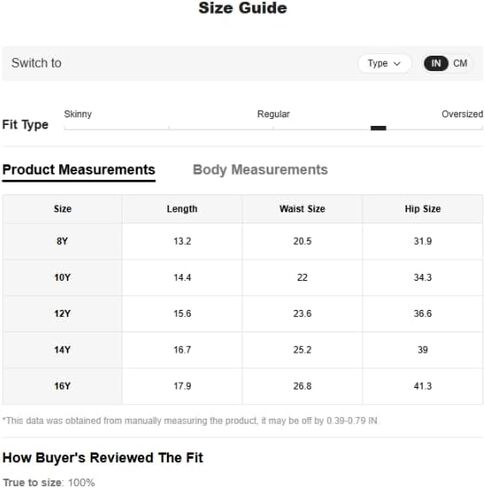Select the Product Measurements tab
This screenshot has width=485, height=488.
click(79, 170)
